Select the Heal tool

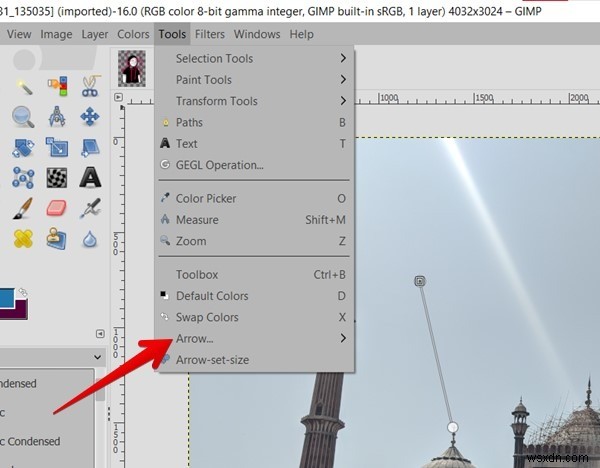pos(23,239)
